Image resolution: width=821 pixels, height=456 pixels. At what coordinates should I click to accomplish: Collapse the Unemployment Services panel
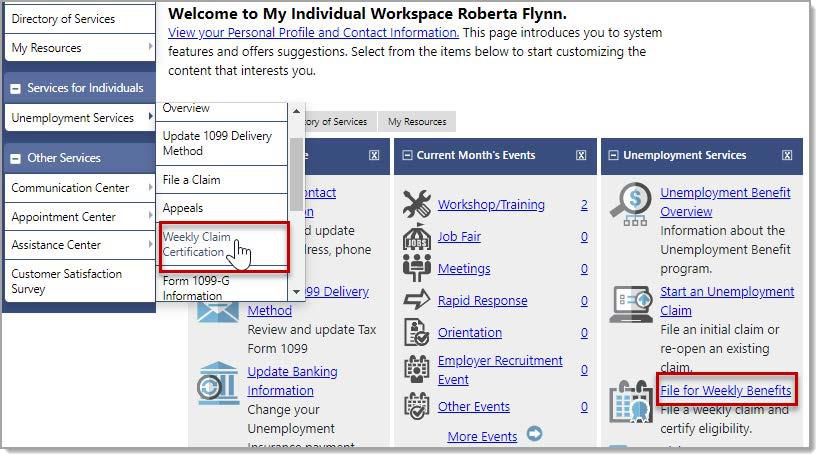pyautogui.click(x=614, y=155)
